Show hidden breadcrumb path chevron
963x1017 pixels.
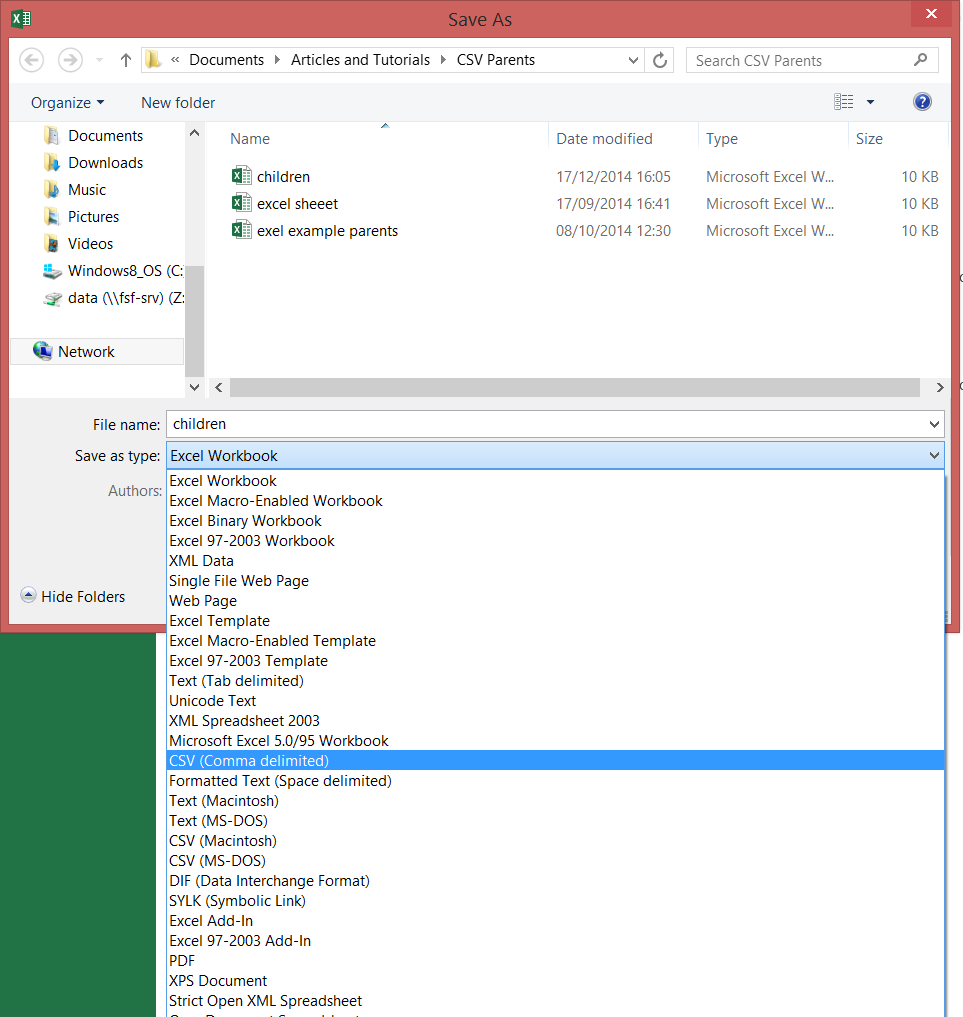pyautogui.click(x=175, y=60)
